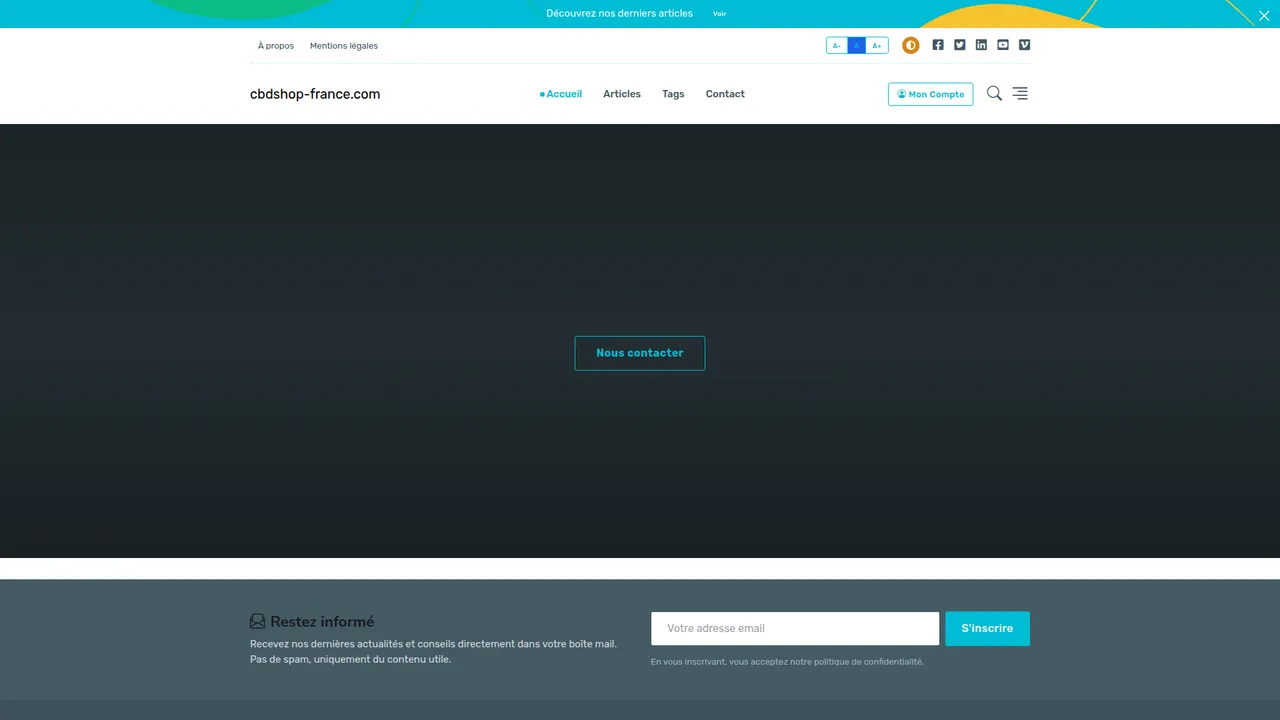The image size is (1280, 720).
Task: Open the Facebook social link
Action: (x=938, y=45)
